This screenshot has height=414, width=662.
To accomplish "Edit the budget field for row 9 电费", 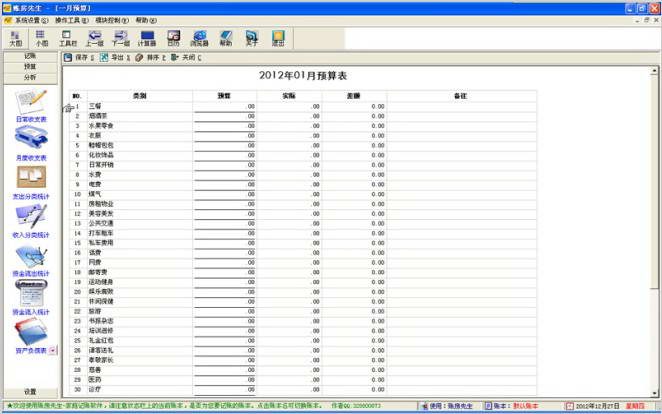I will (x=225, y=184).
